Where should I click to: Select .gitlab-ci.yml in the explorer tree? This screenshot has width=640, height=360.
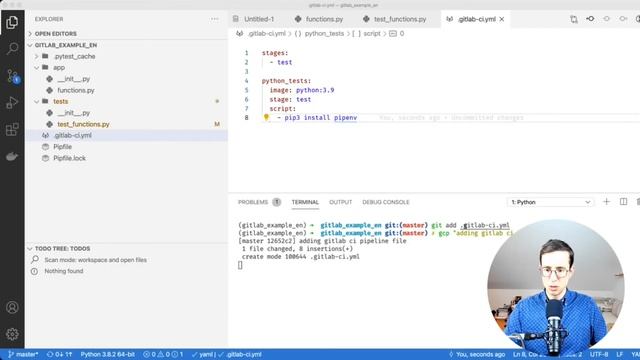(x=127, y=135)
